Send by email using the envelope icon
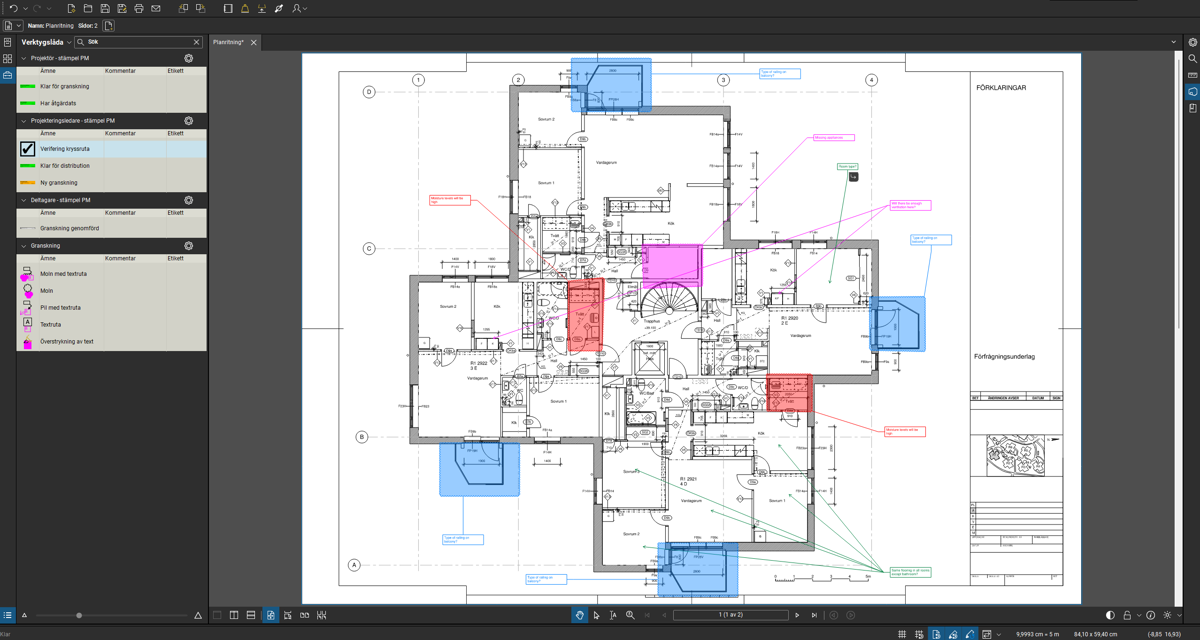 [156, 8]
